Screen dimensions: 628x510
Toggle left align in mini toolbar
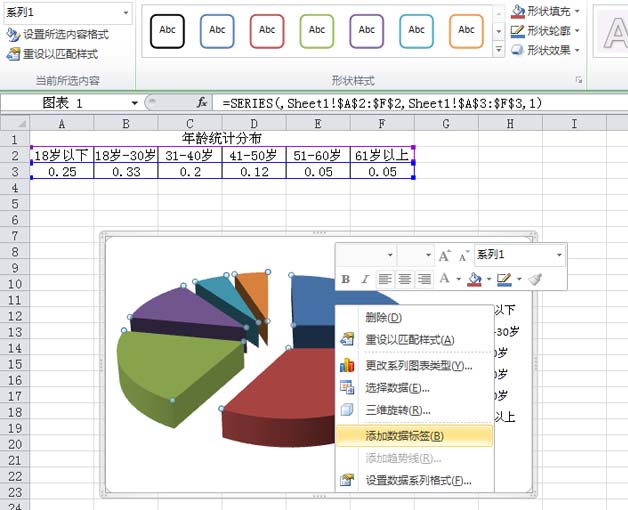[x=385, y=279]
